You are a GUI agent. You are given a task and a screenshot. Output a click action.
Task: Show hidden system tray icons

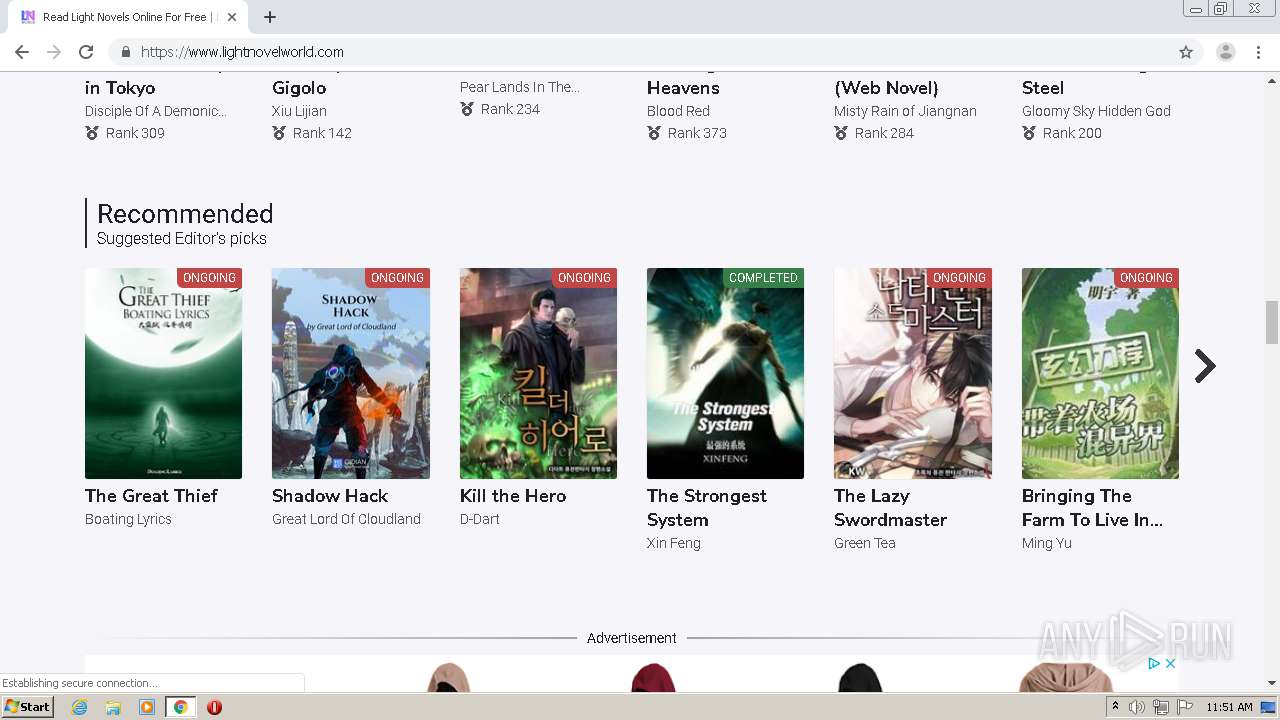click(x=1116, y=707)
